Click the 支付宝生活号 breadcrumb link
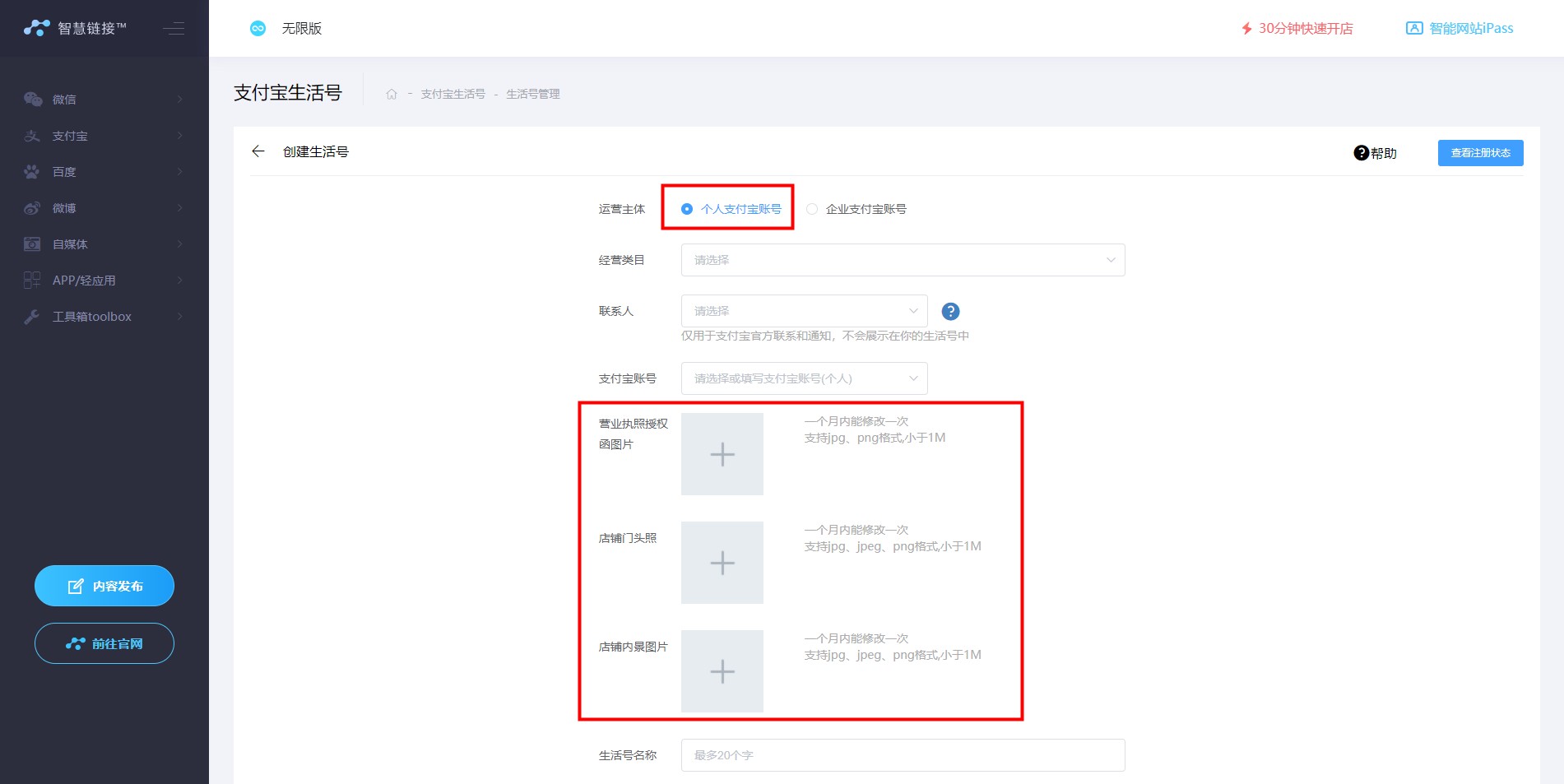 pos(452,94)
